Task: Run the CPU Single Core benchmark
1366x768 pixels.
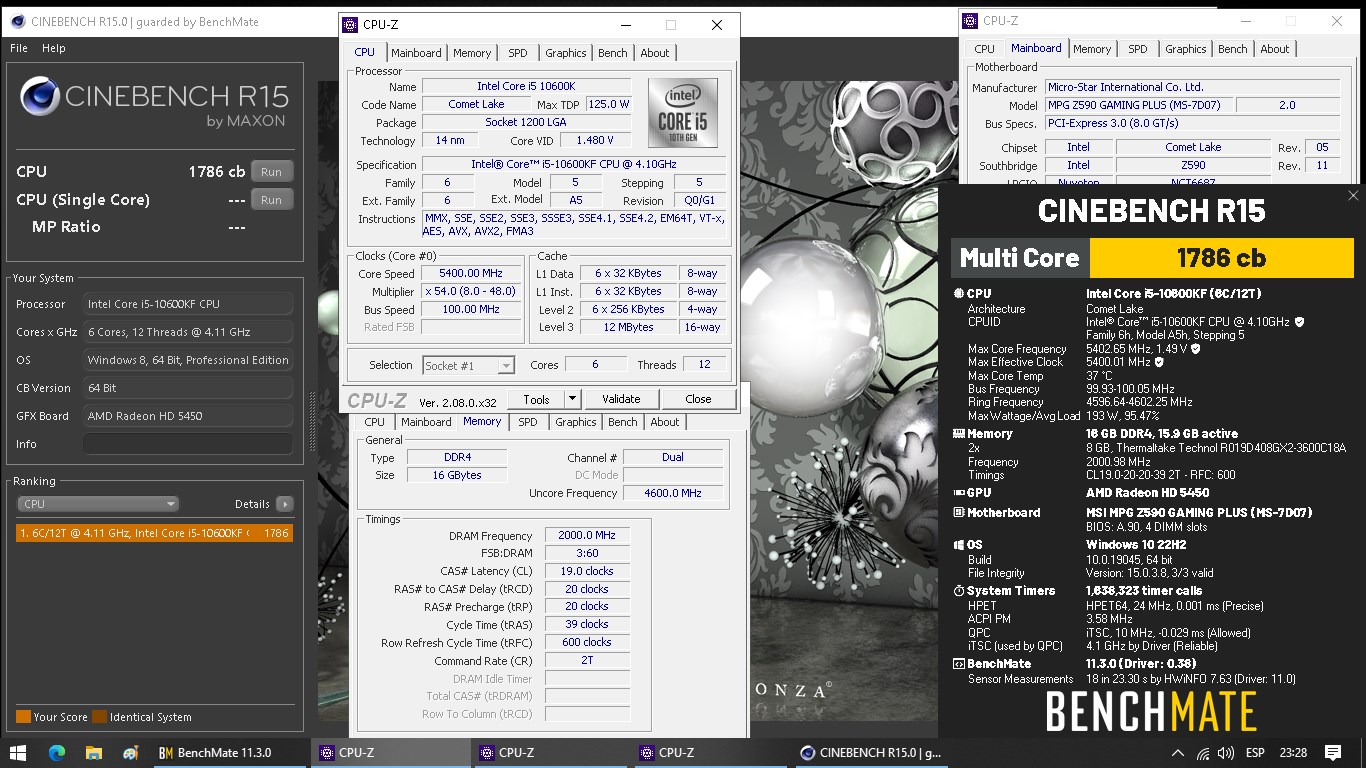Action: point(272,200)
